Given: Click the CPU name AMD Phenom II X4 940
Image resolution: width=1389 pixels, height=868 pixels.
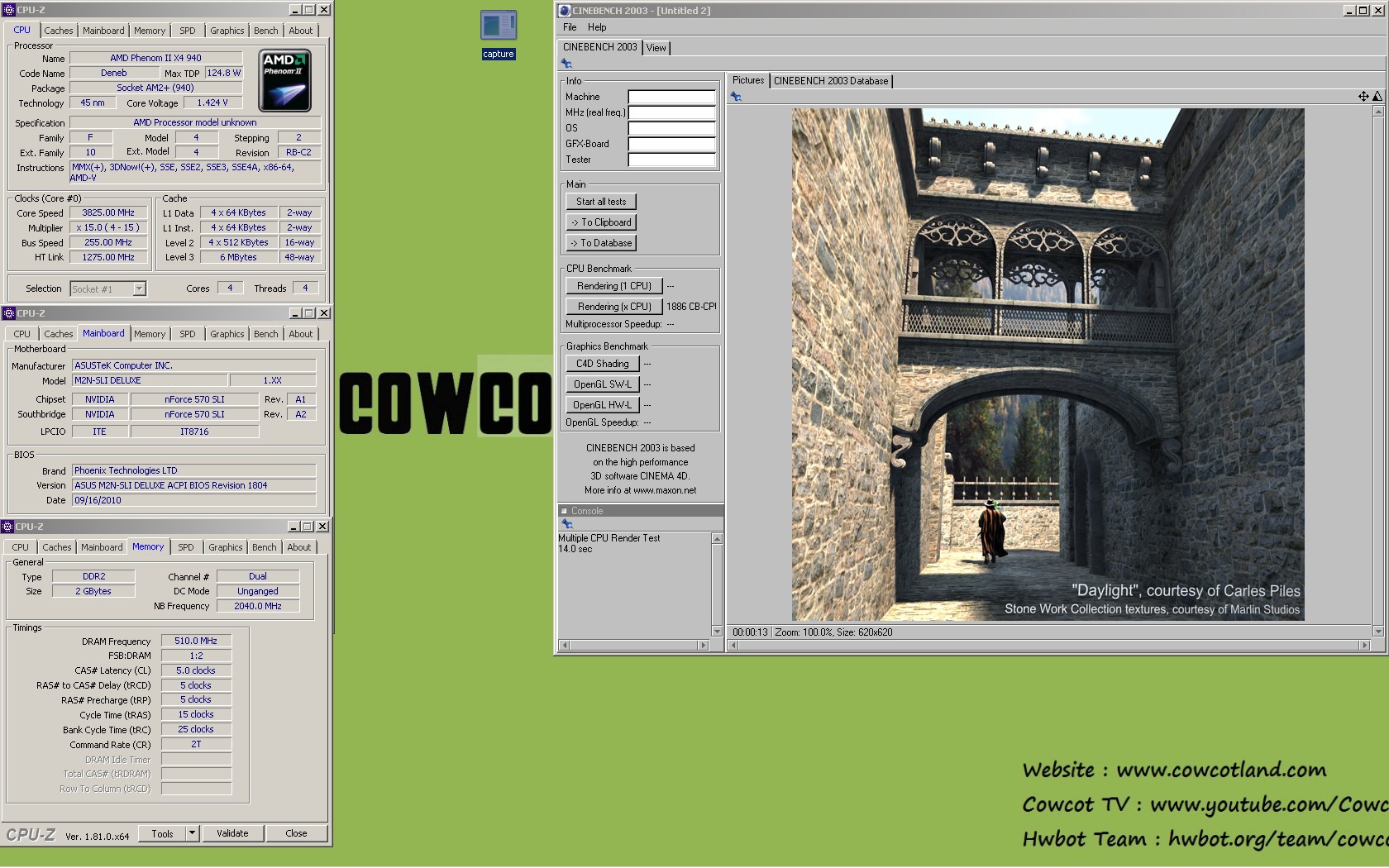Looking at the screenshot, I should (x=155, y=58).
